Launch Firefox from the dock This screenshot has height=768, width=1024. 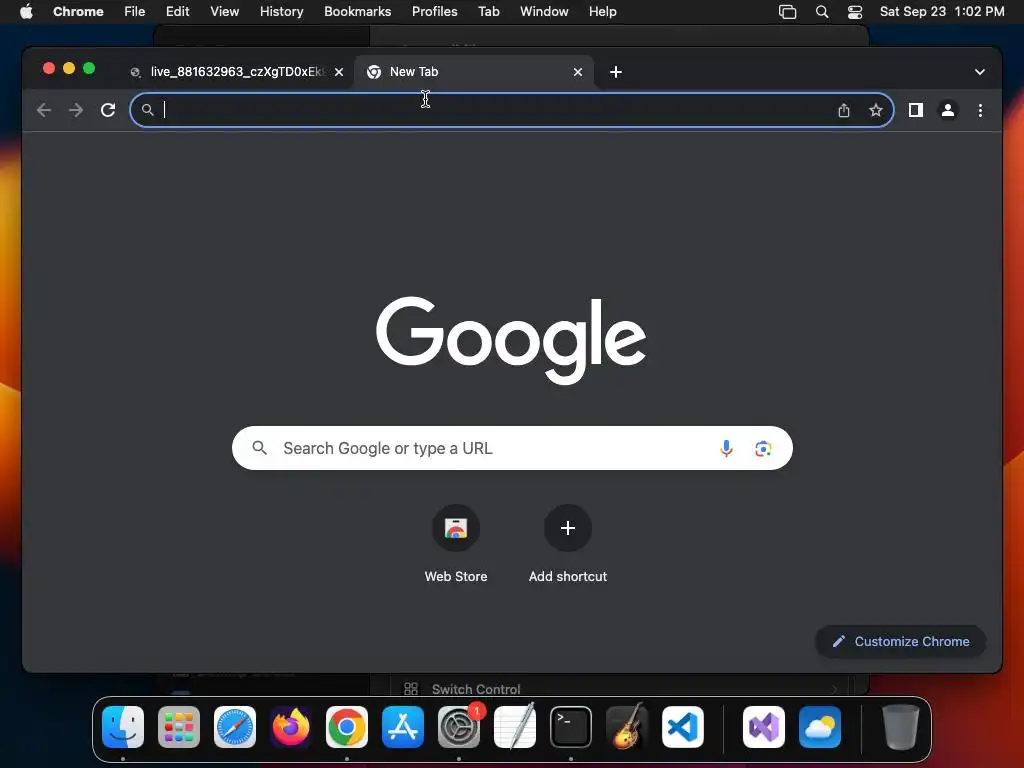point(291,727)
